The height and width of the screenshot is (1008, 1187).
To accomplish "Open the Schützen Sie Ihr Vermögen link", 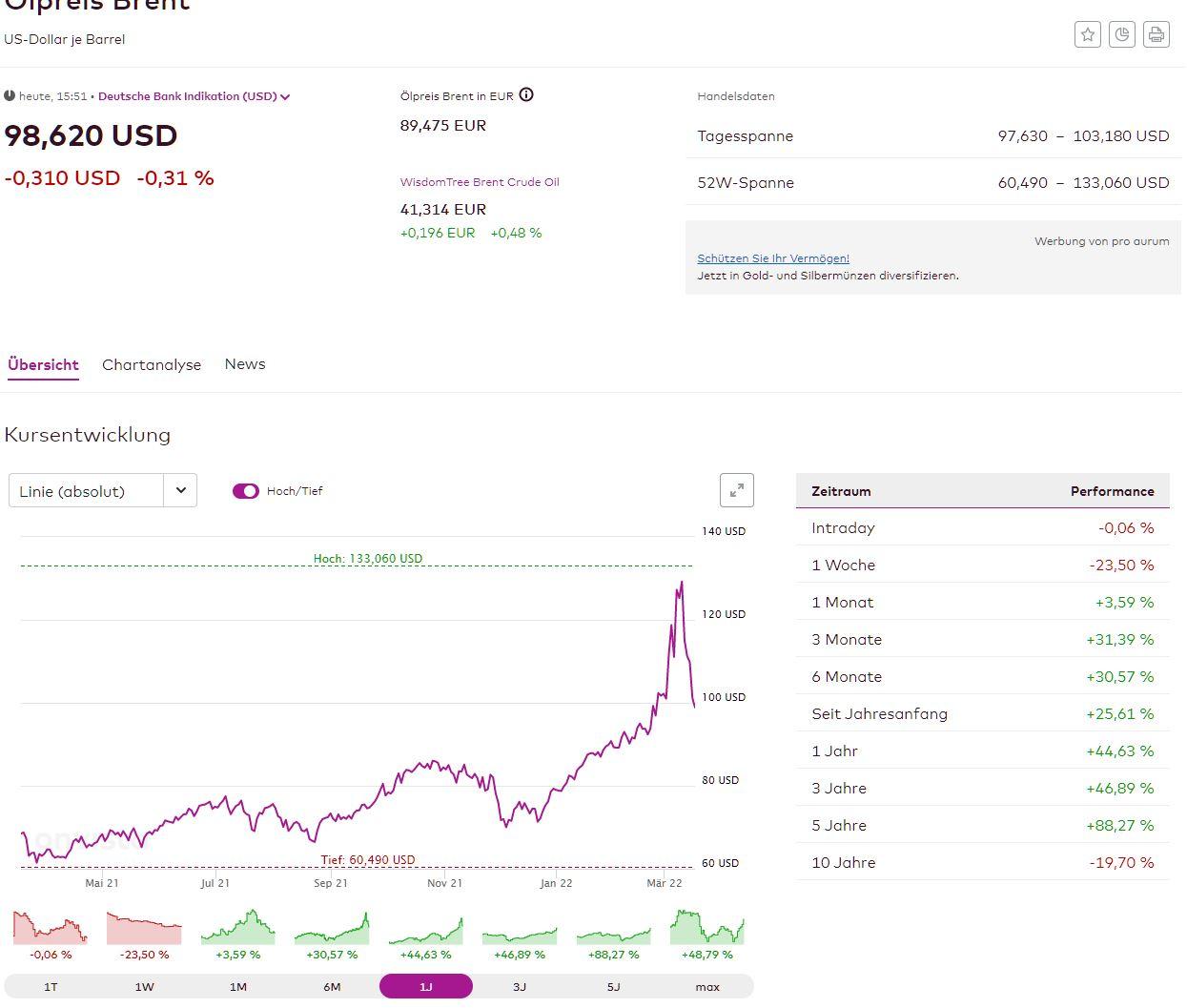I will point(772,258).
